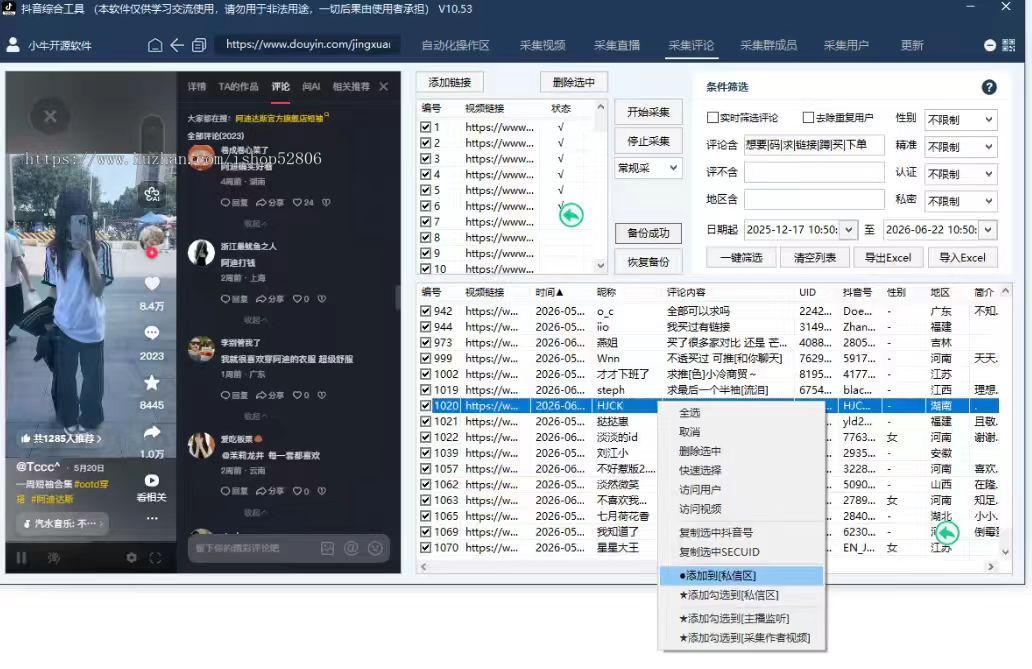Click the heart icon showing 24 likes
The height and width of the screenshot is (669, 1032).
(x=297, y=202)
